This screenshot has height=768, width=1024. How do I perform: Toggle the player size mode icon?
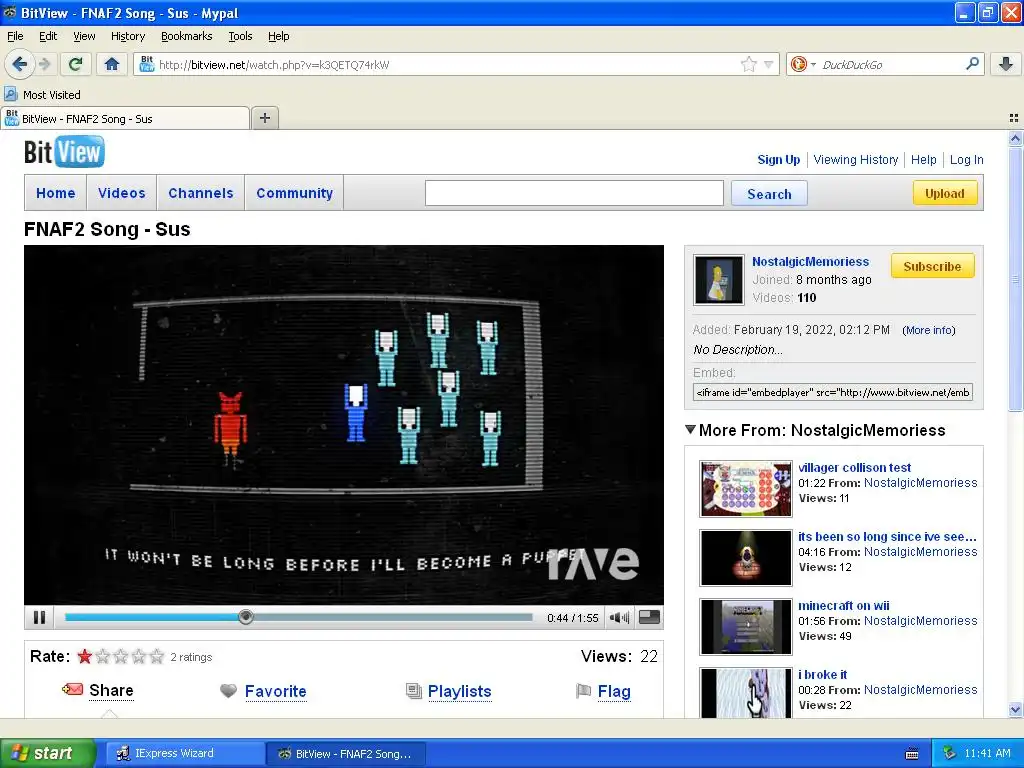(x=649, y=617)
